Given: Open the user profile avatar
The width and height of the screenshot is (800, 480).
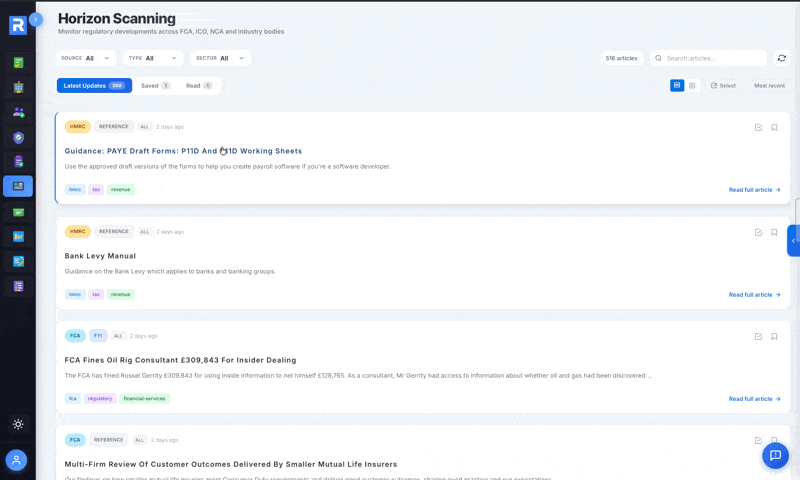Looking at the screenshot, I should (16, 460).
